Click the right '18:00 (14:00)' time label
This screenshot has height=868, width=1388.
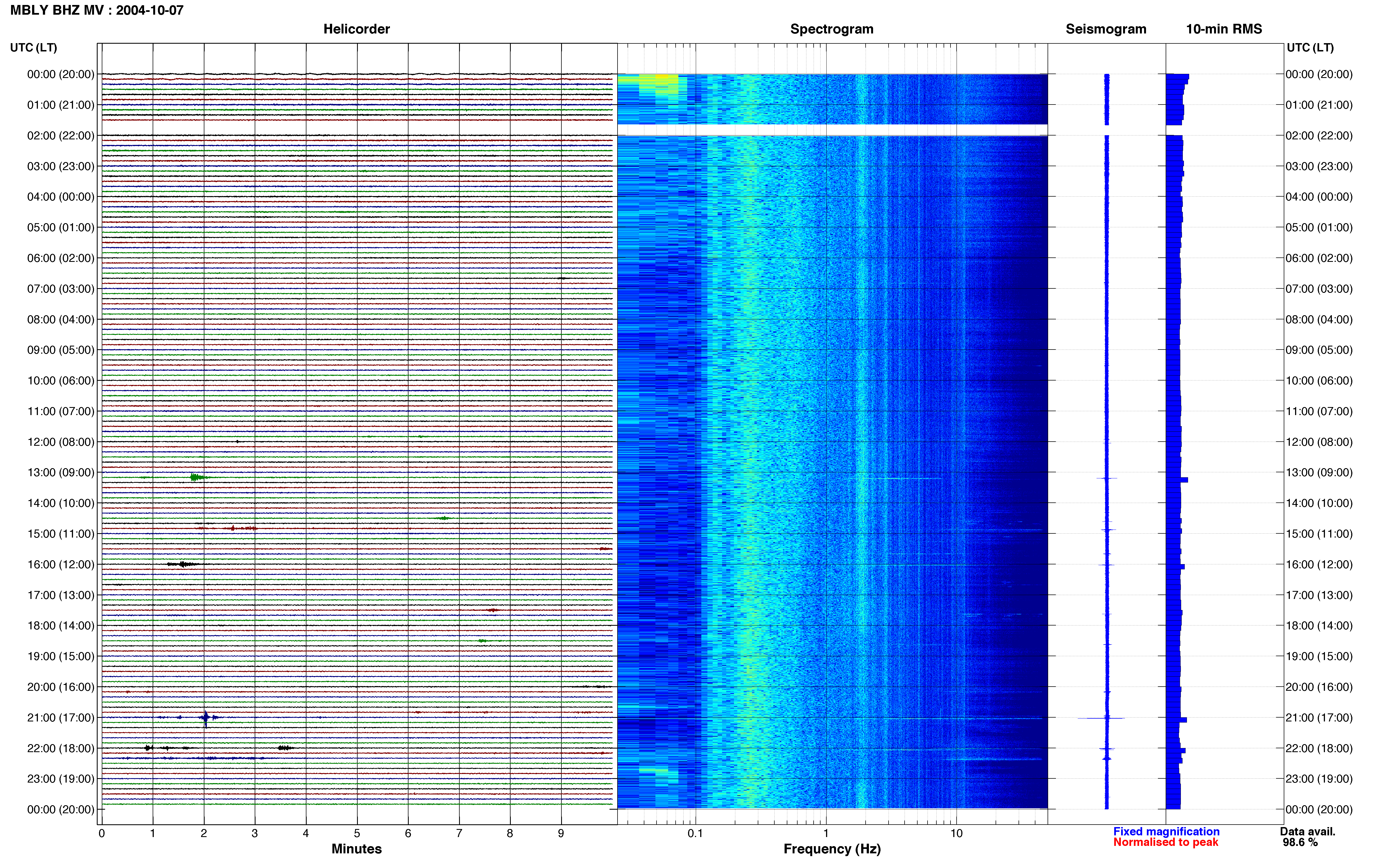(x=1319, y=625)
